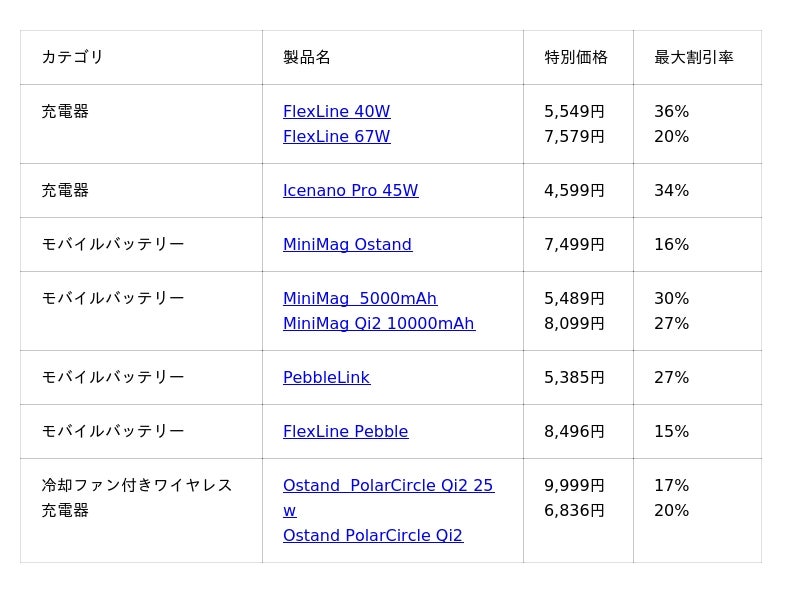Click the 製品名 column header

point(307,58)
